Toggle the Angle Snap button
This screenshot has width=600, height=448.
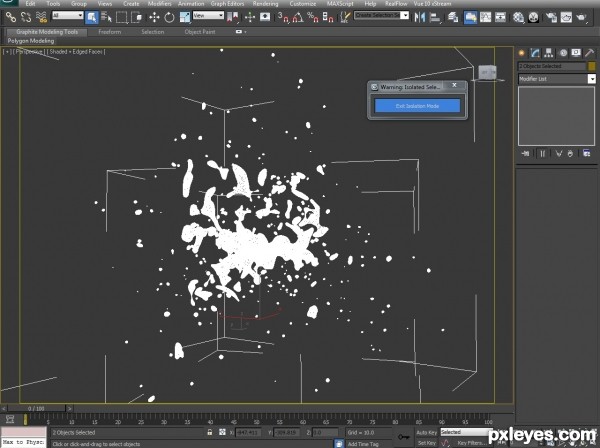298,17
